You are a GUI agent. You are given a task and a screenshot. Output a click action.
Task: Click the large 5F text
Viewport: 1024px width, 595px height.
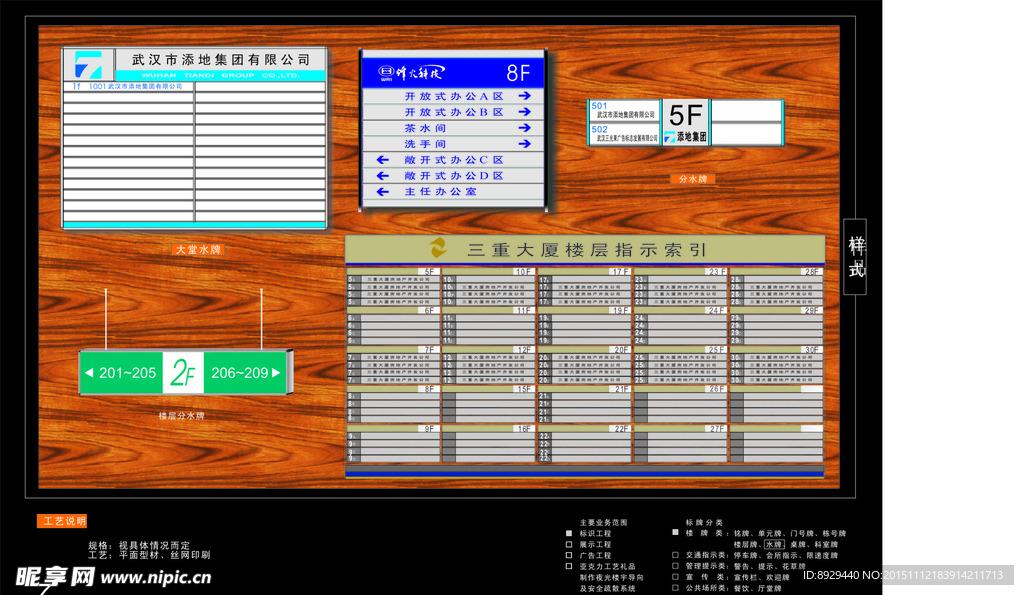pyautogui.click(x=686, y=116)
